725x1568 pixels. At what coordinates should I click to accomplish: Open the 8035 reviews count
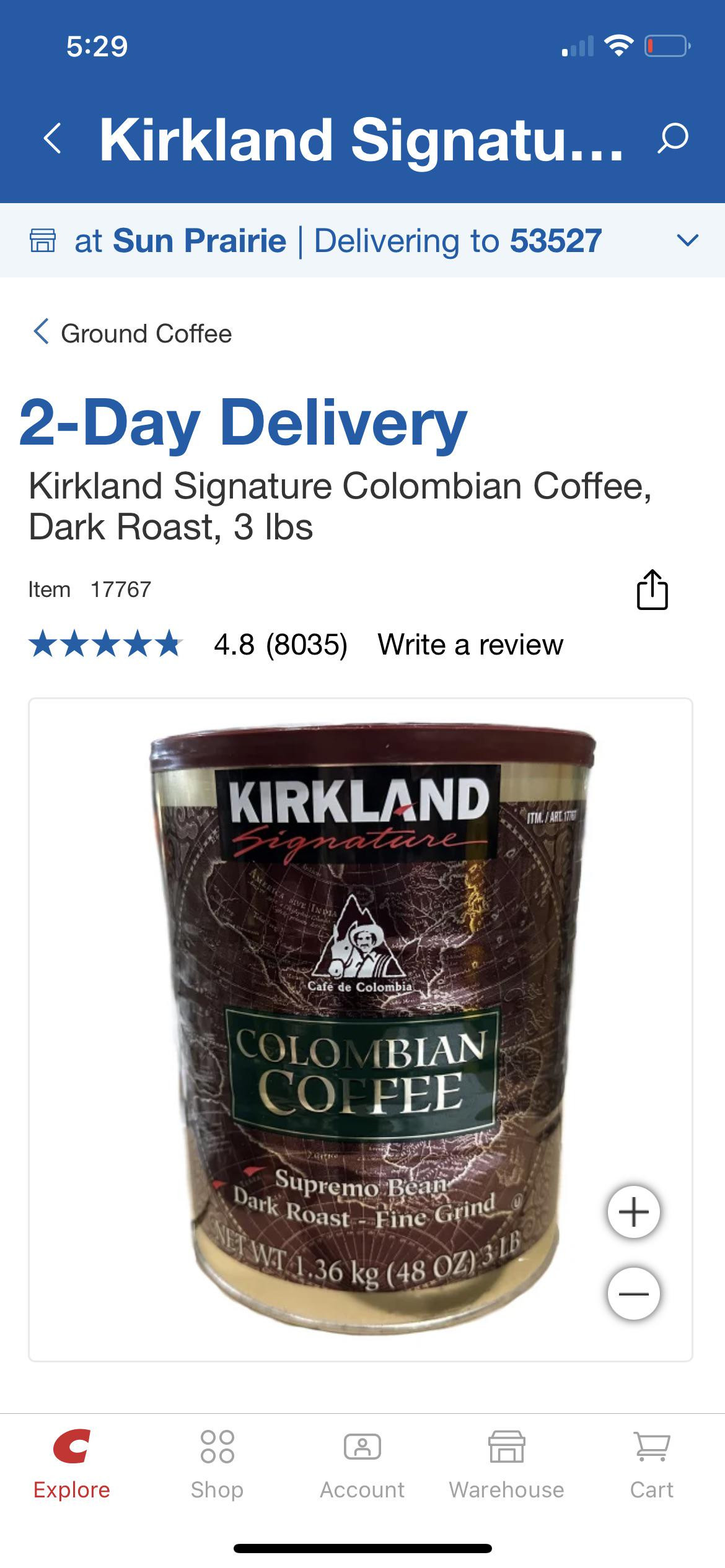tap(307, 645)
